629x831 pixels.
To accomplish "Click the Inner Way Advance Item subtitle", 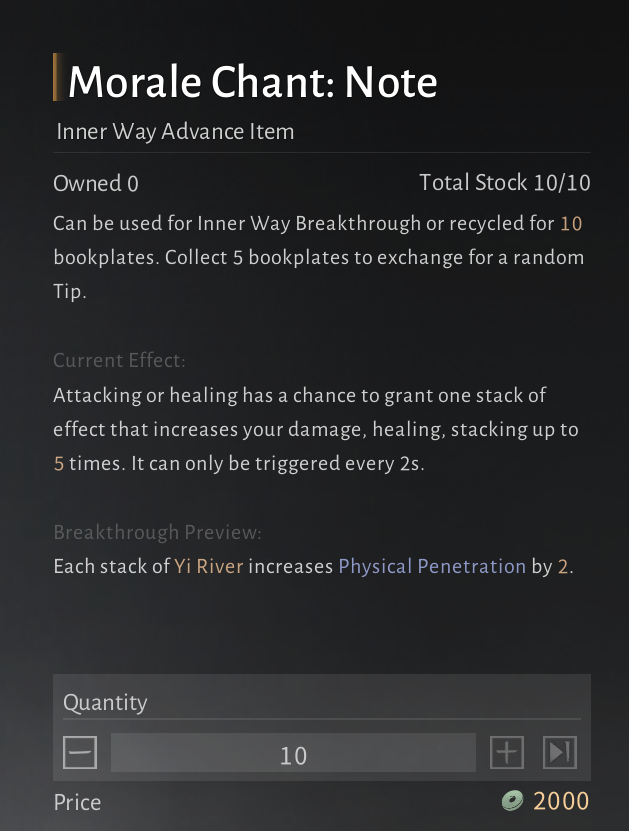I will click(x=175, y=132).
